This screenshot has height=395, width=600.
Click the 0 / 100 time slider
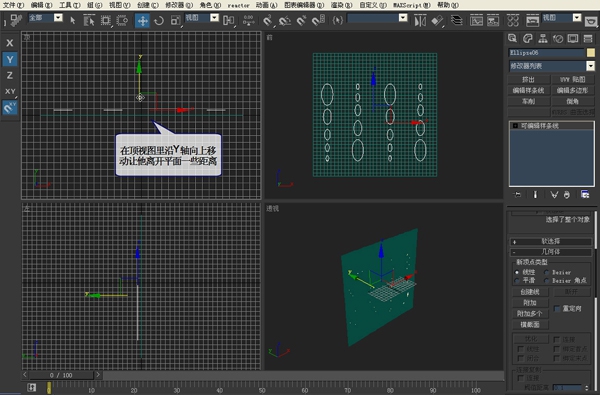click(x=61, y=375)
